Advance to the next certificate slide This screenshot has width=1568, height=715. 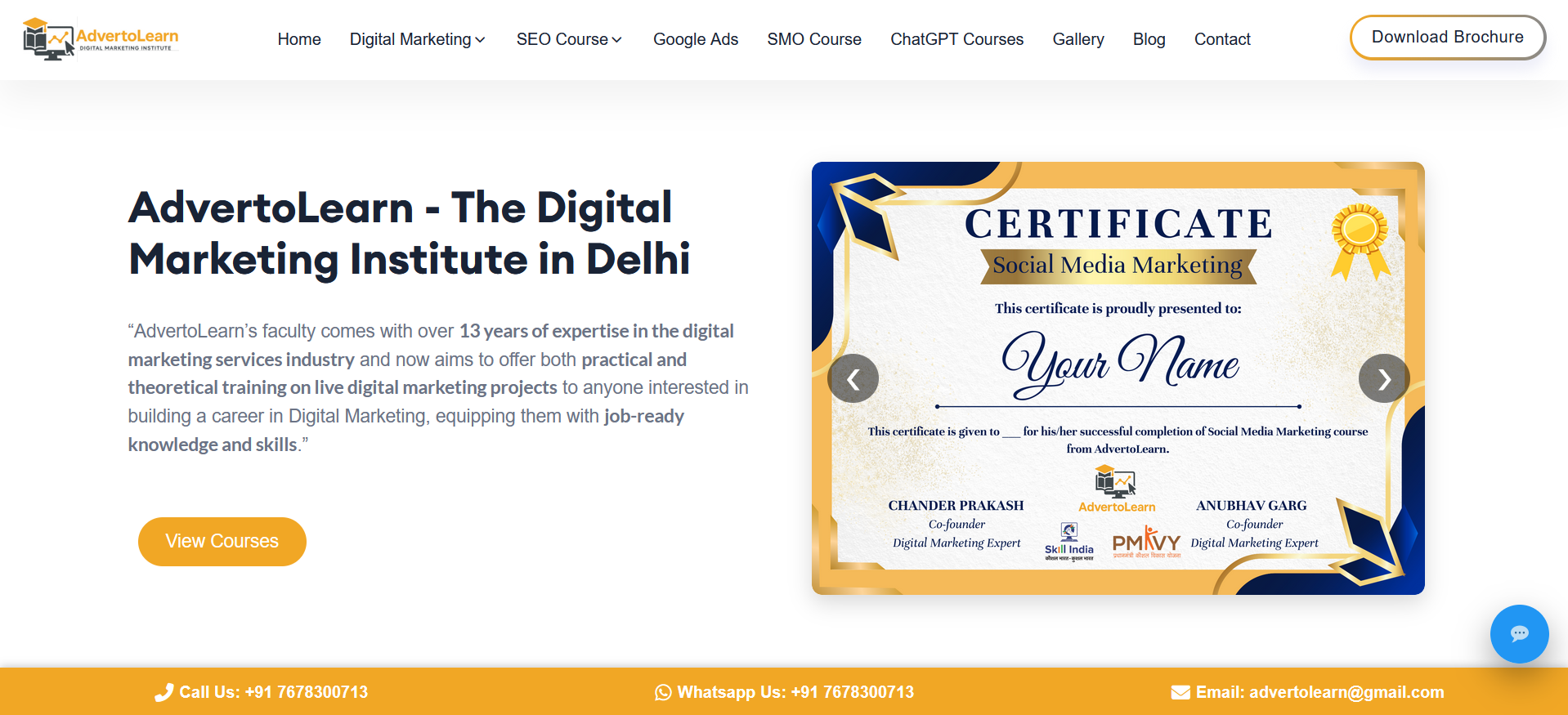(x=1383, y=378)
